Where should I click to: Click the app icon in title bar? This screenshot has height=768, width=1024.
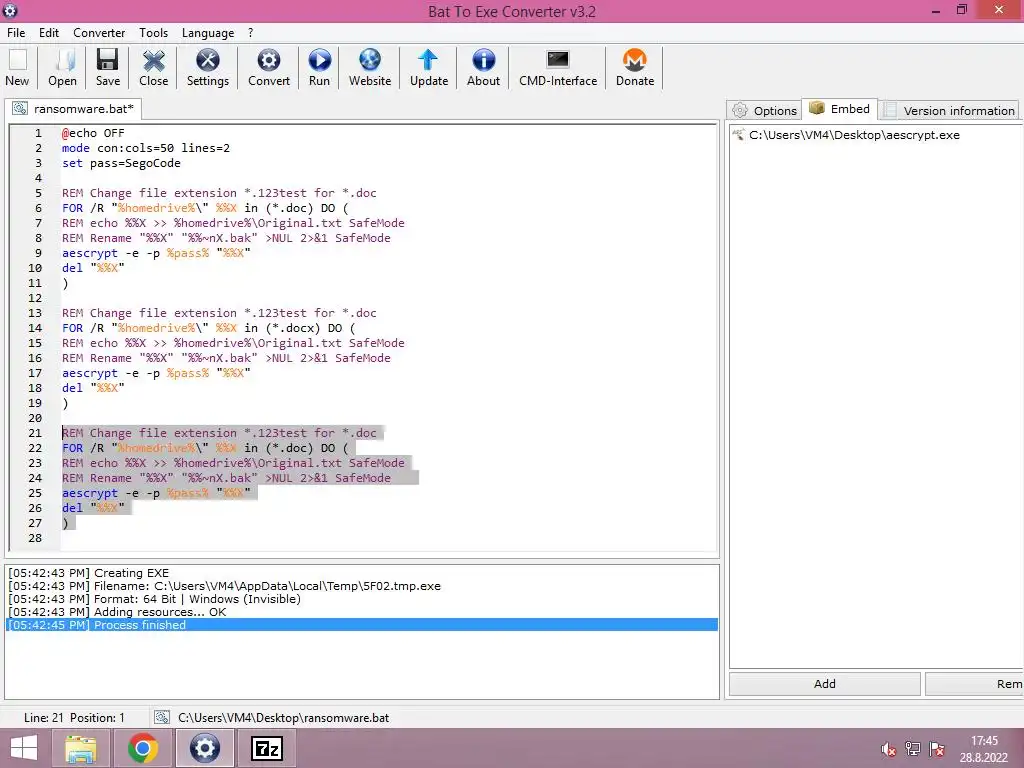(10, 10)
